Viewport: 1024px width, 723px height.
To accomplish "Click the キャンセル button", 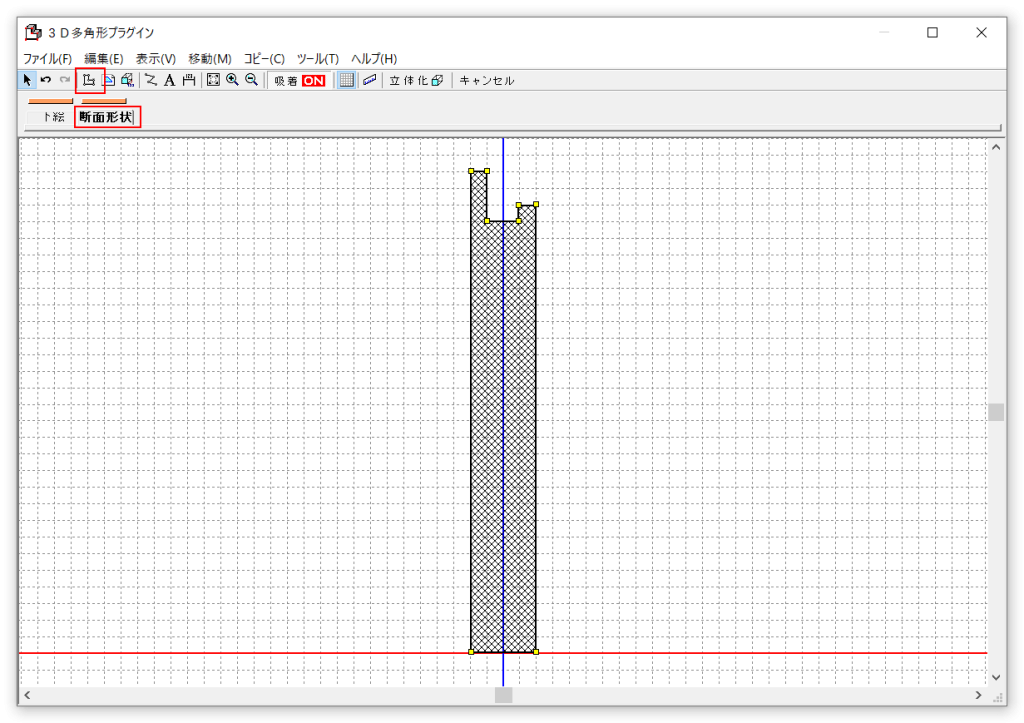I will click(x=487, y=81).
